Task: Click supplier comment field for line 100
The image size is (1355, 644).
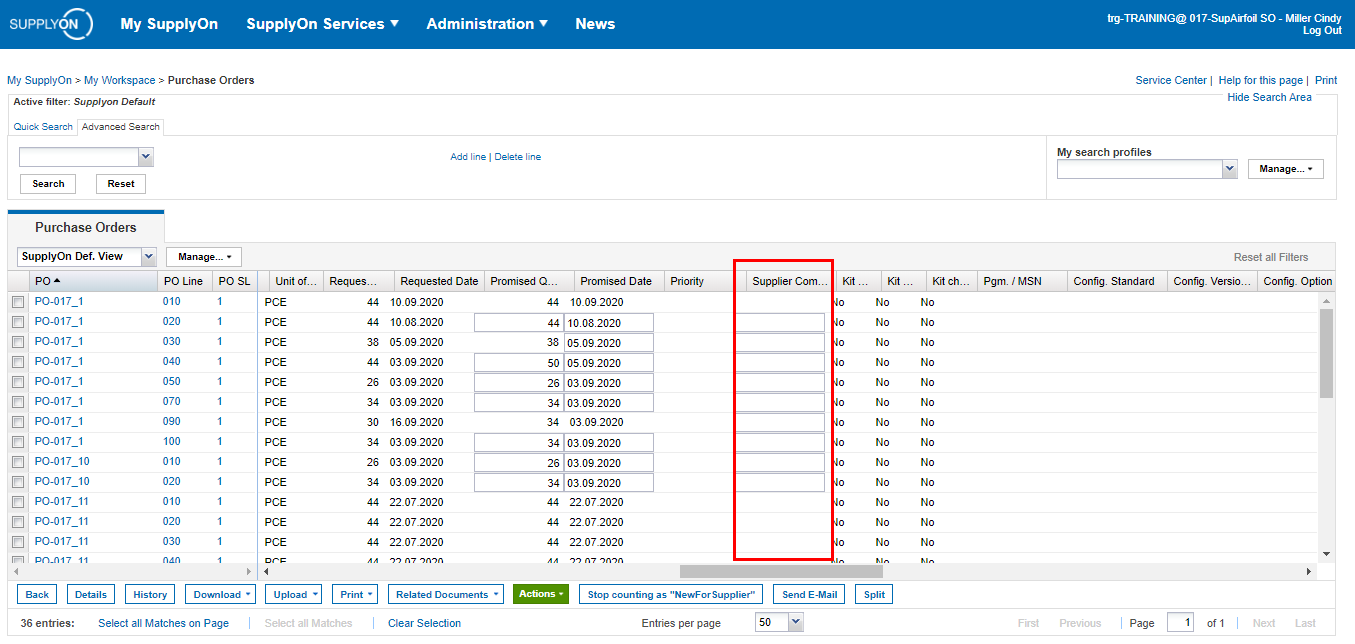Action: (x=780, y=442)
